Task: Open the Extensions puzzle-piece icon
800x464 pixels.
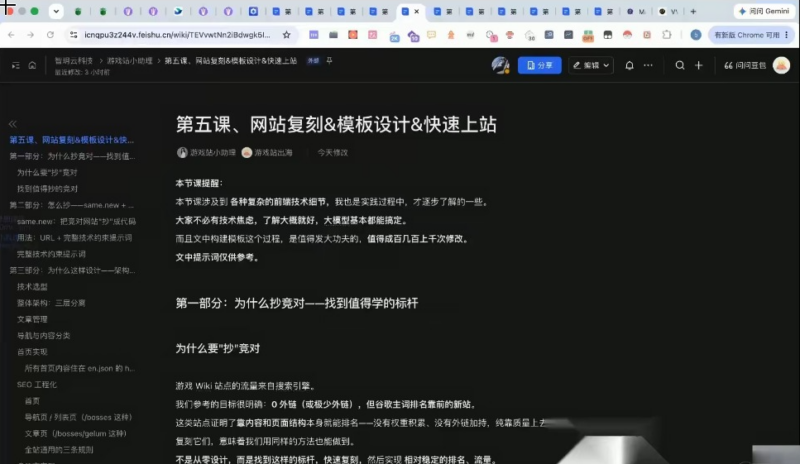Action: [x=666, y=35]
